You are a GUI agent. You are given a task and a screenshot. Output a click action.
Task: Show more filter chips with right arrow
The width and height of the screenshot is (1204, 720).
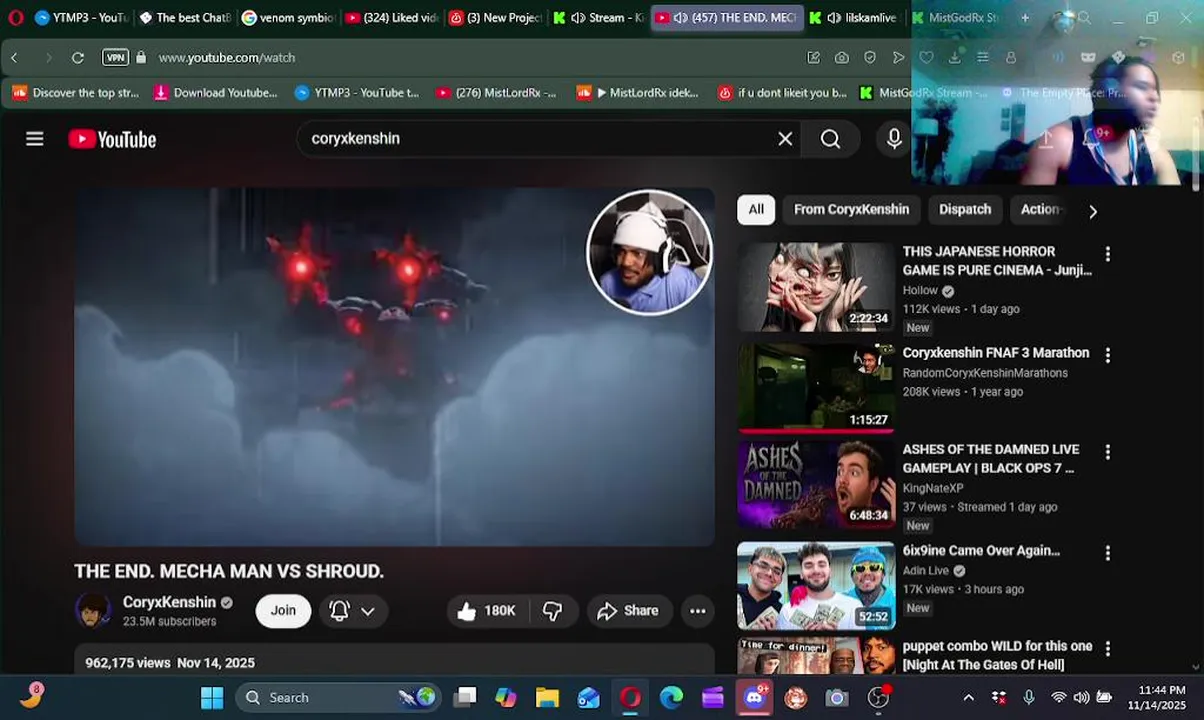(1092, 211)
